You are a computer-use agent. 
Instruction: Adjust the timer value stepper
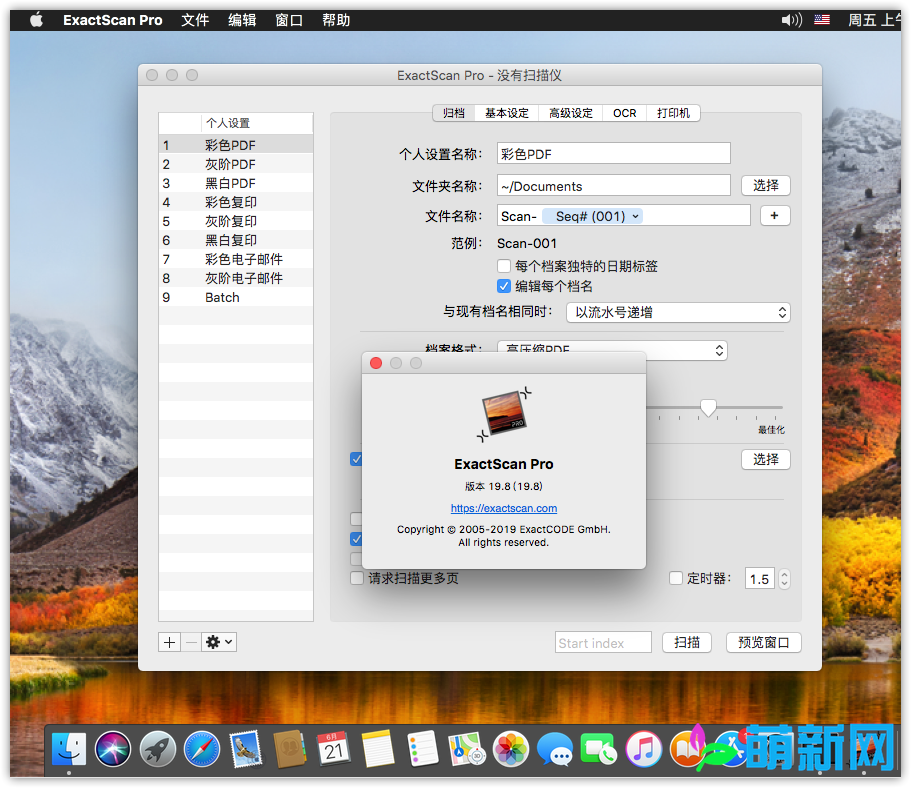(x=784, y=579)
